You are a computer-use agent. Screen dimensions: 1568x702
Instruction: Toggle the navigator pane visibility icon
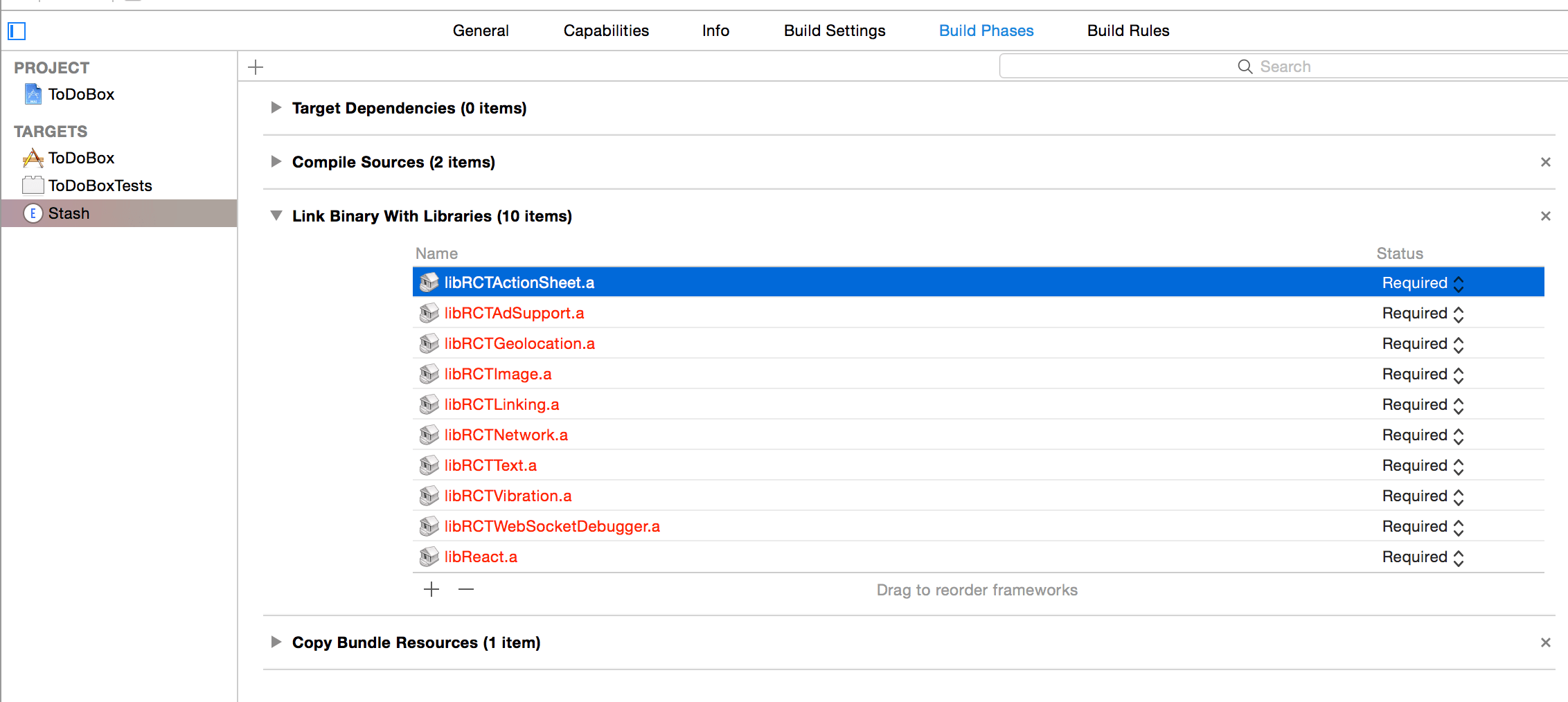coord(17,31)
